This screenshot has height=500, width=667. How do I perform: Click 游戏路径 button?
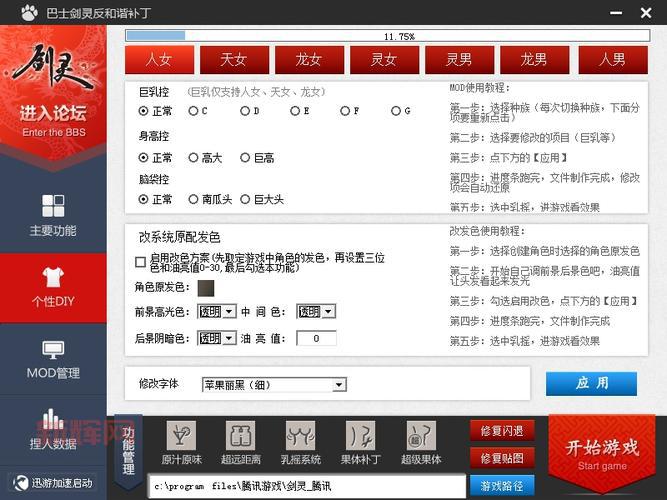[502, 486]
